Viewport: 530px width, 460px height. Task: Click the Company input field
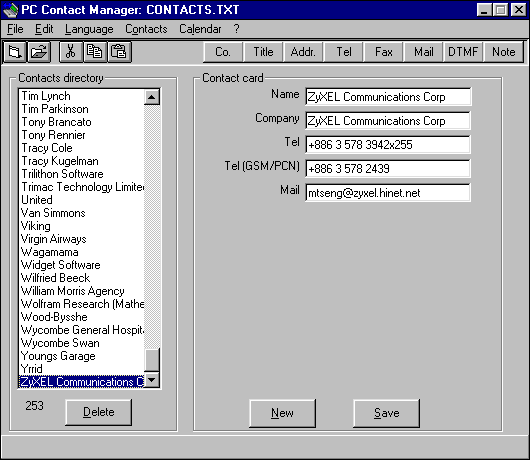coord(388,121)
